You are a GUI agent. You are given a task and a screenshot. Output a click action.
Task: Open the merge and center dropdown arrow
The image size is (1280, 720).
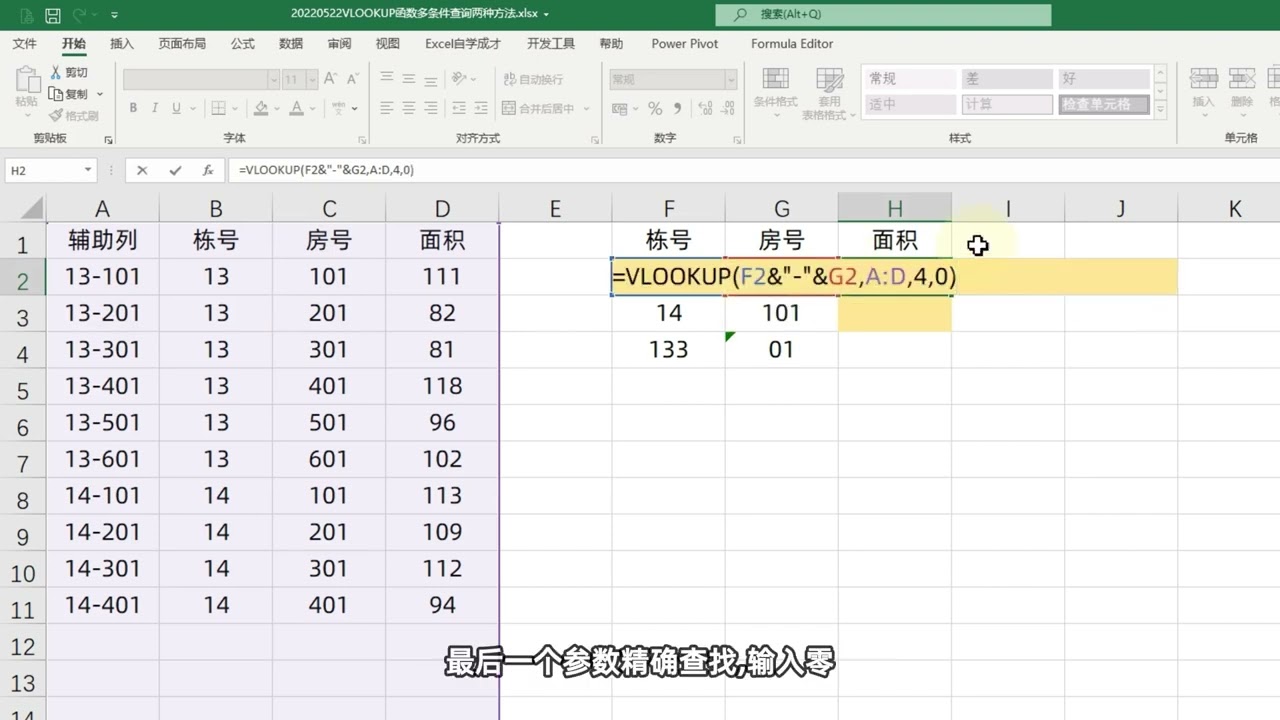pyautogui.click(x=585, y=108)
